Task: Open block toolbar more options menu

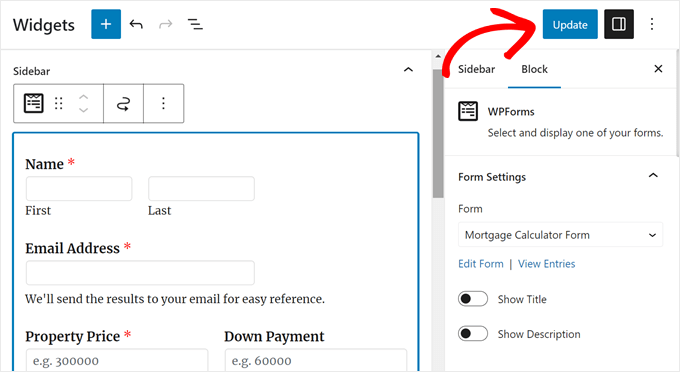Action: pyautogui.click(x=163, y=103)
